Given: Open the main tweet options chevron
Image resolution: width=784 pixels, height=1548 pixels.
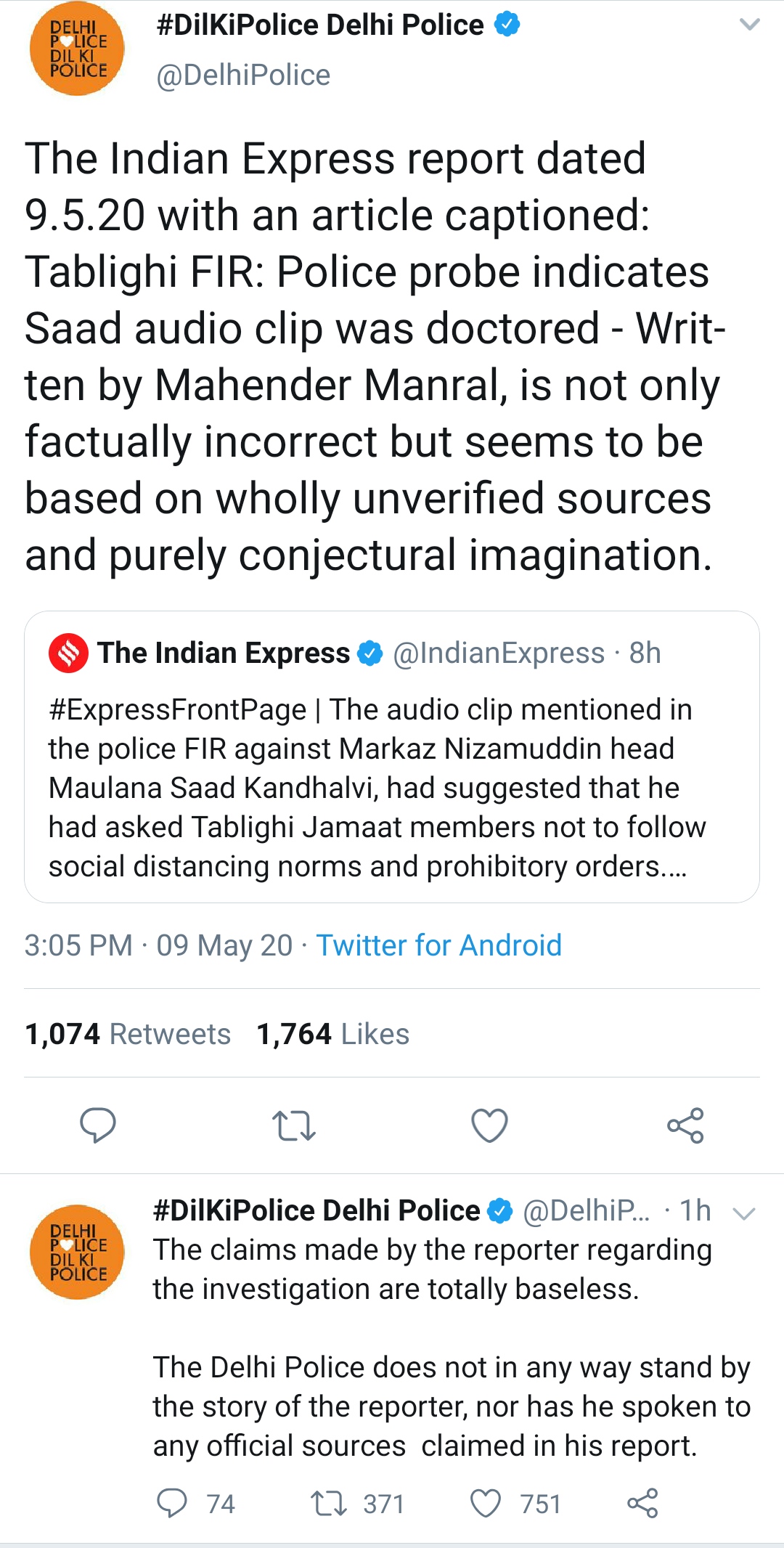Looking at the screenshot, I should [748, 25].
